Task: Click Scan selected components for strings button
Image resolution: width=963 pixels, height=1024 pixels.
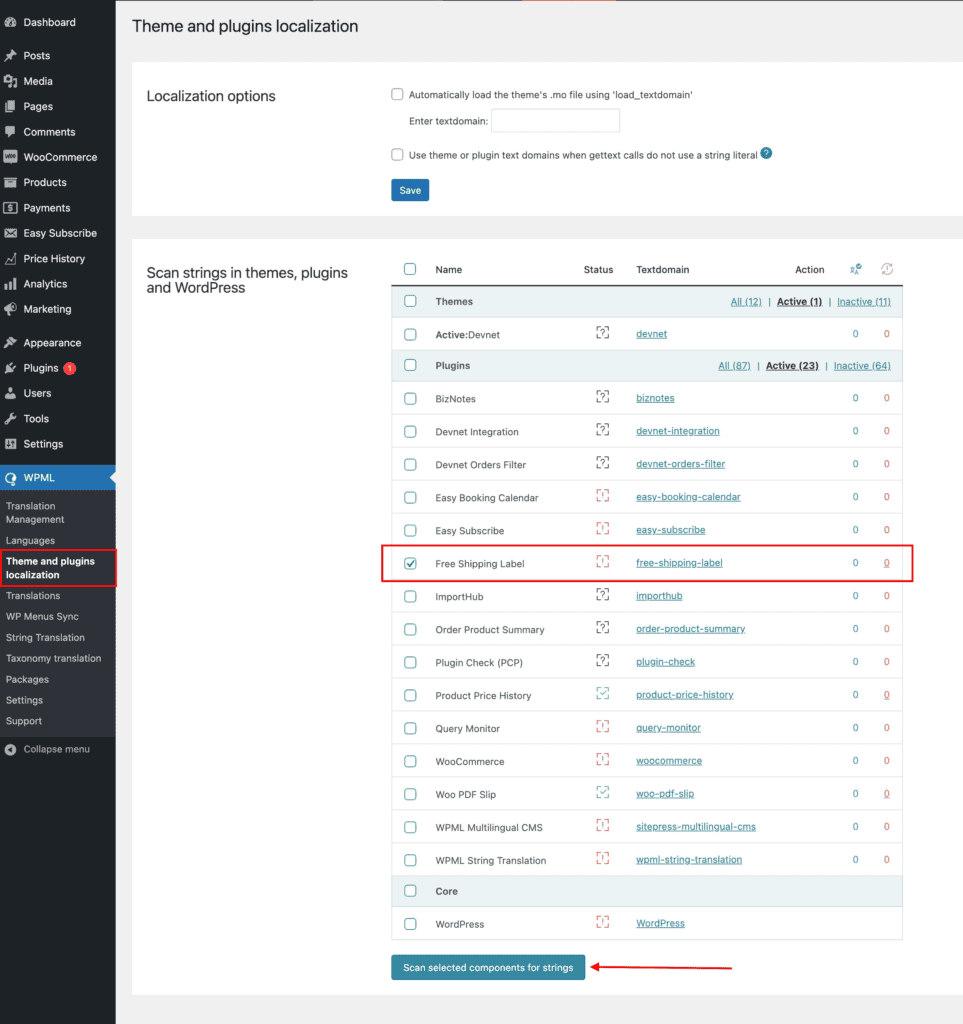Action: pos(488,968)
